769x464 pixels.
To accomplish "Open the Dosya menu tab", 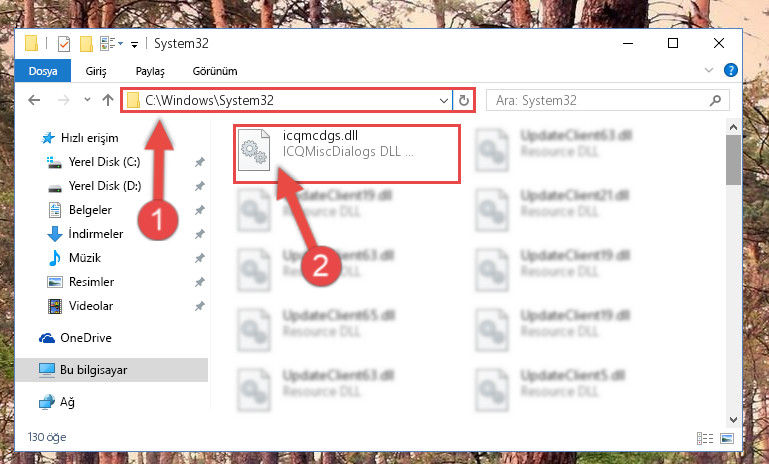I will click(43, 71).
